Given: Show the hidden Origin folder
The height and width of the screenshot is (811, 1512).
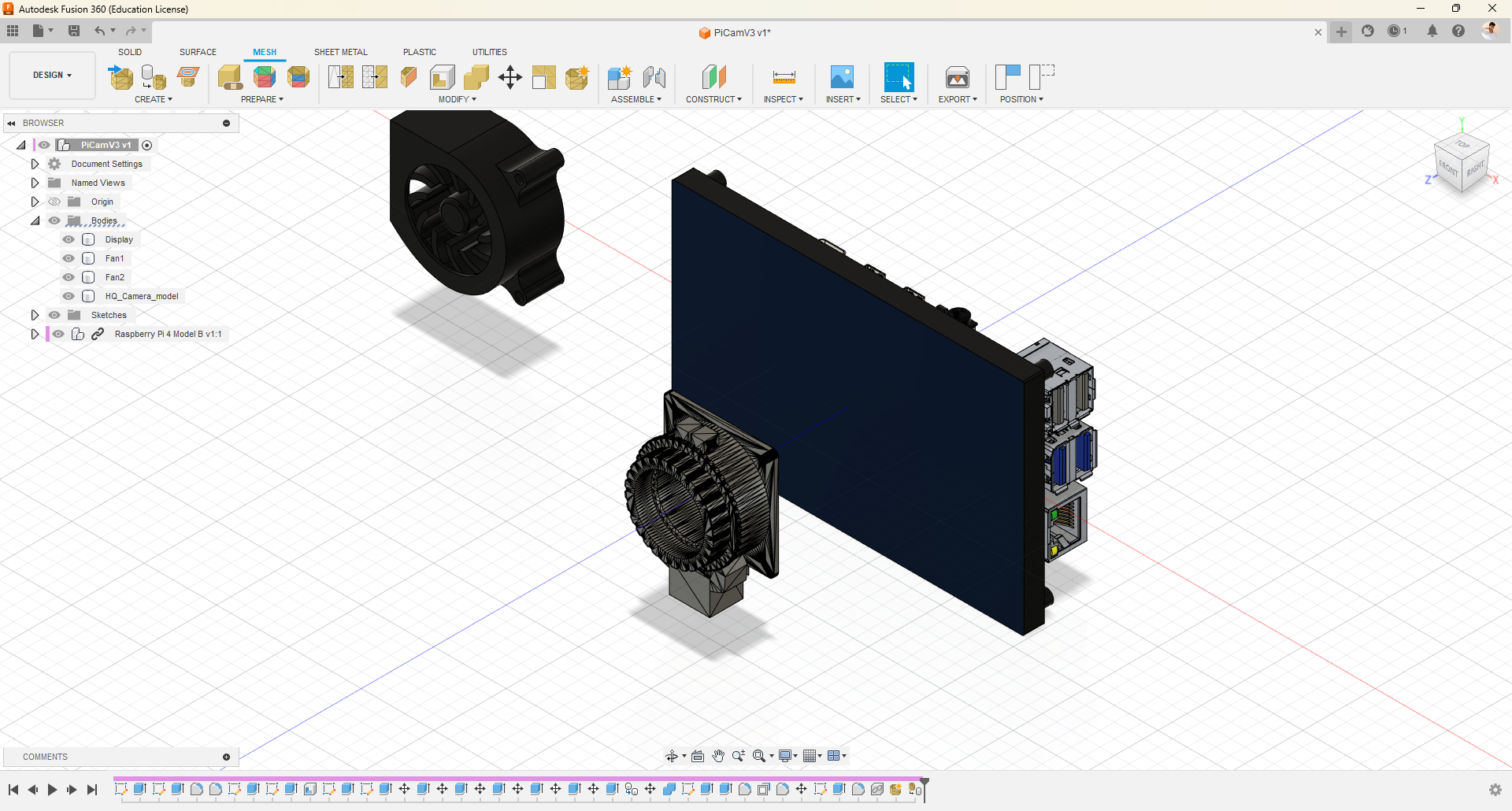Looking at the screenshot, I should click(x=54, y=202).
